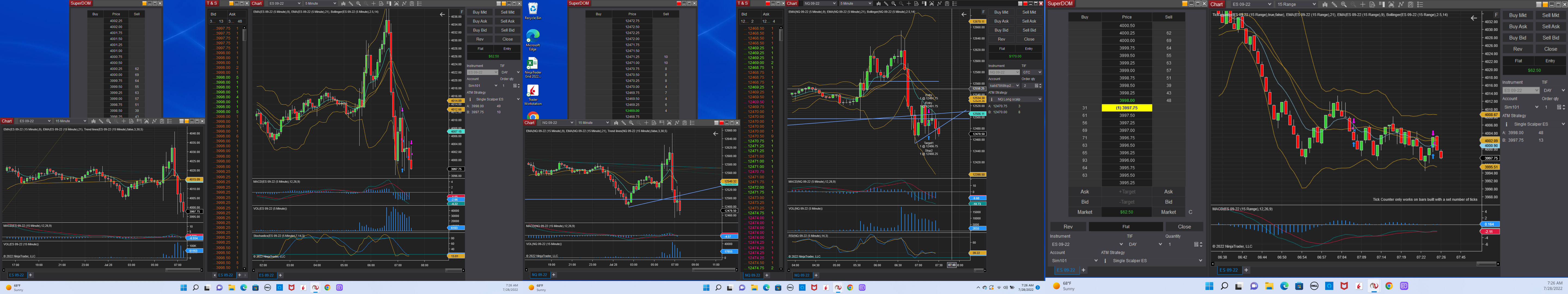Select crosshair cursor icon in 15 Range chart

1363,4
